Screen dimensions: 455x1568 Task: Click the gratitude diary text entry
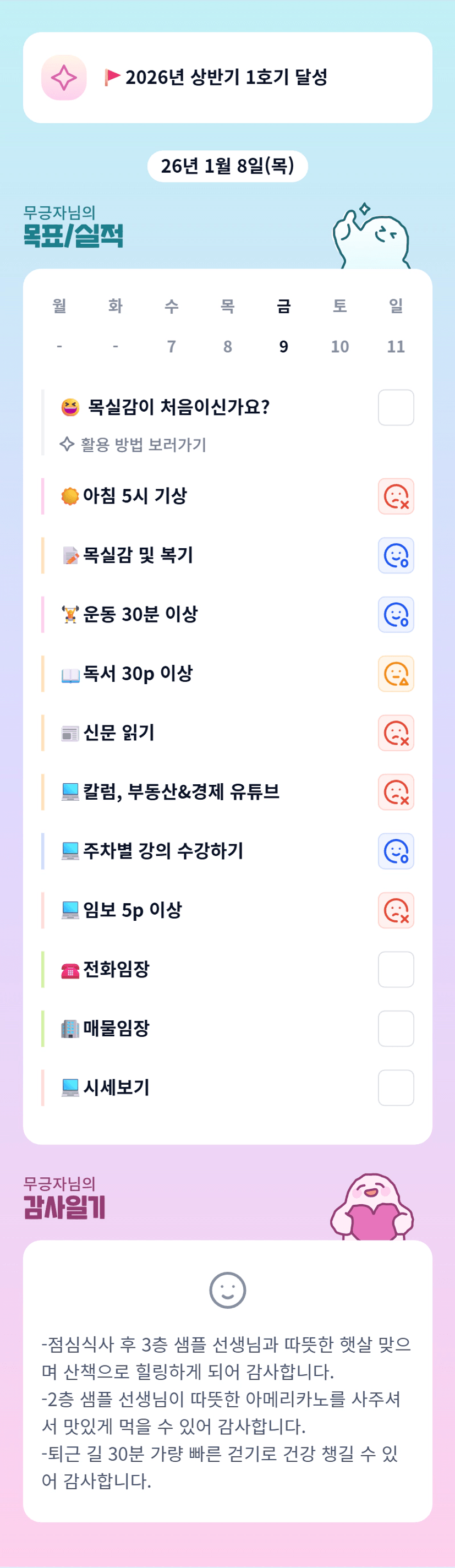tap(226, 1412)
